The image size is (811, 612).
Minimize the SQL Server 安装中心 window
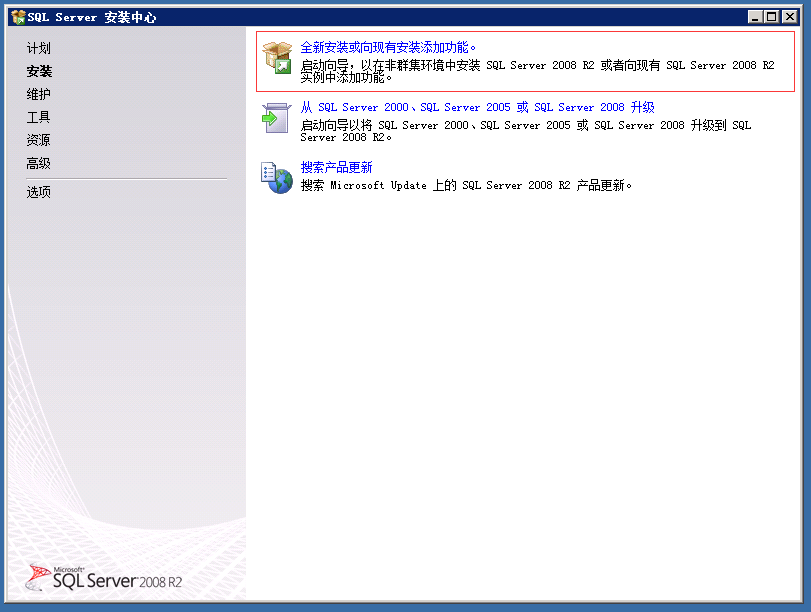click(754, 17)
